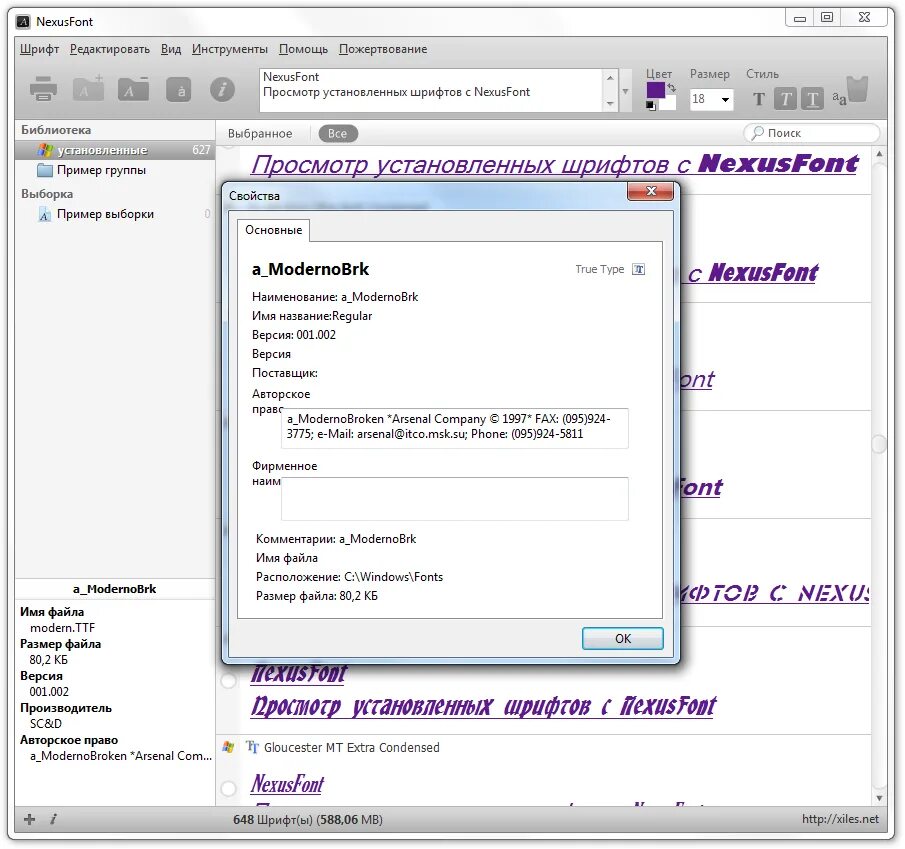905x849 pixels.
Task: Click the 'Версия: 001.002' line in the dialog
Action: coord(294,335)
